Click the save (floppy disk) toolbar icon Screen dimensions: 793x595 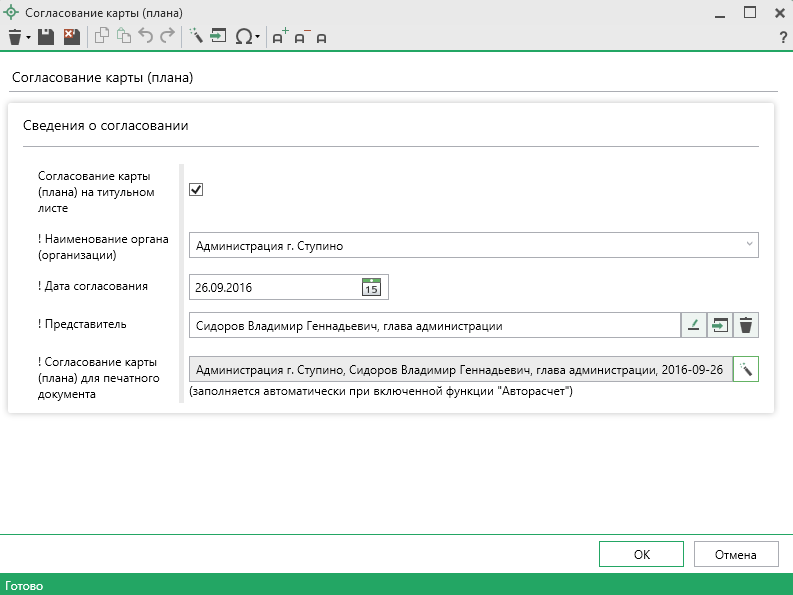tap(46, 37)
